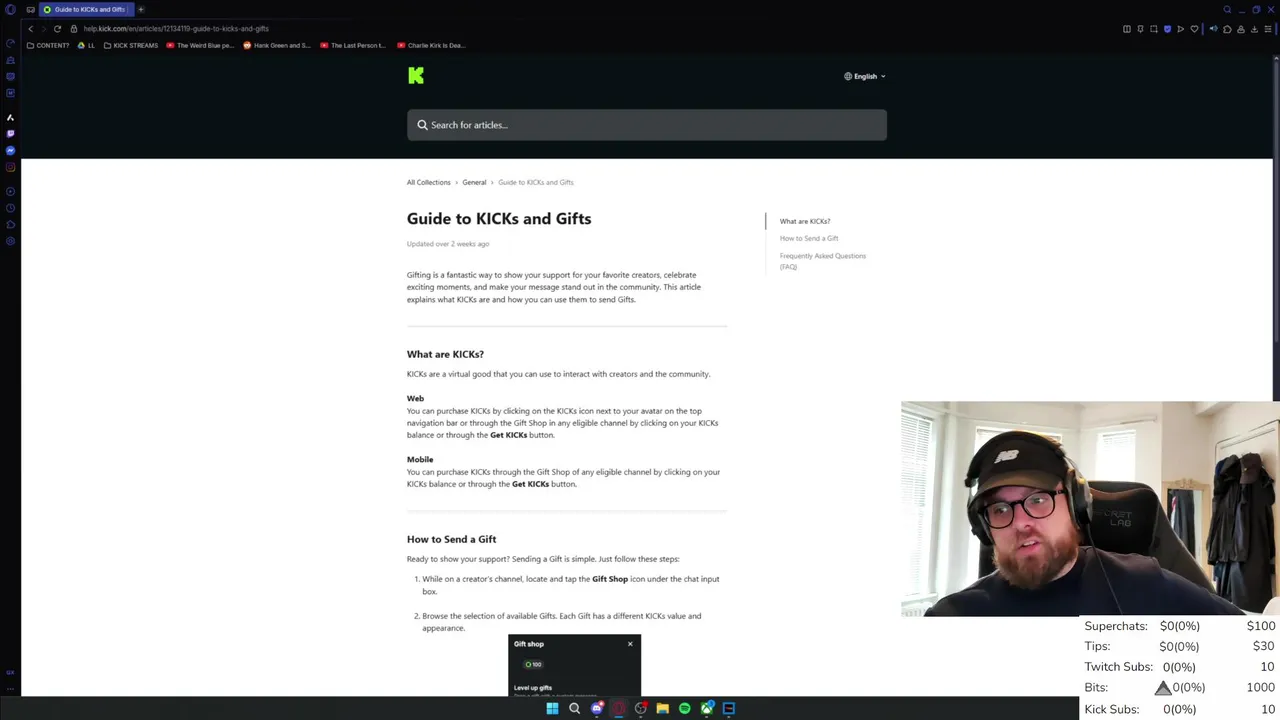Click the Windows Start button on taskbar
This screenshot has width=1280, height=720.
(552, 708)
